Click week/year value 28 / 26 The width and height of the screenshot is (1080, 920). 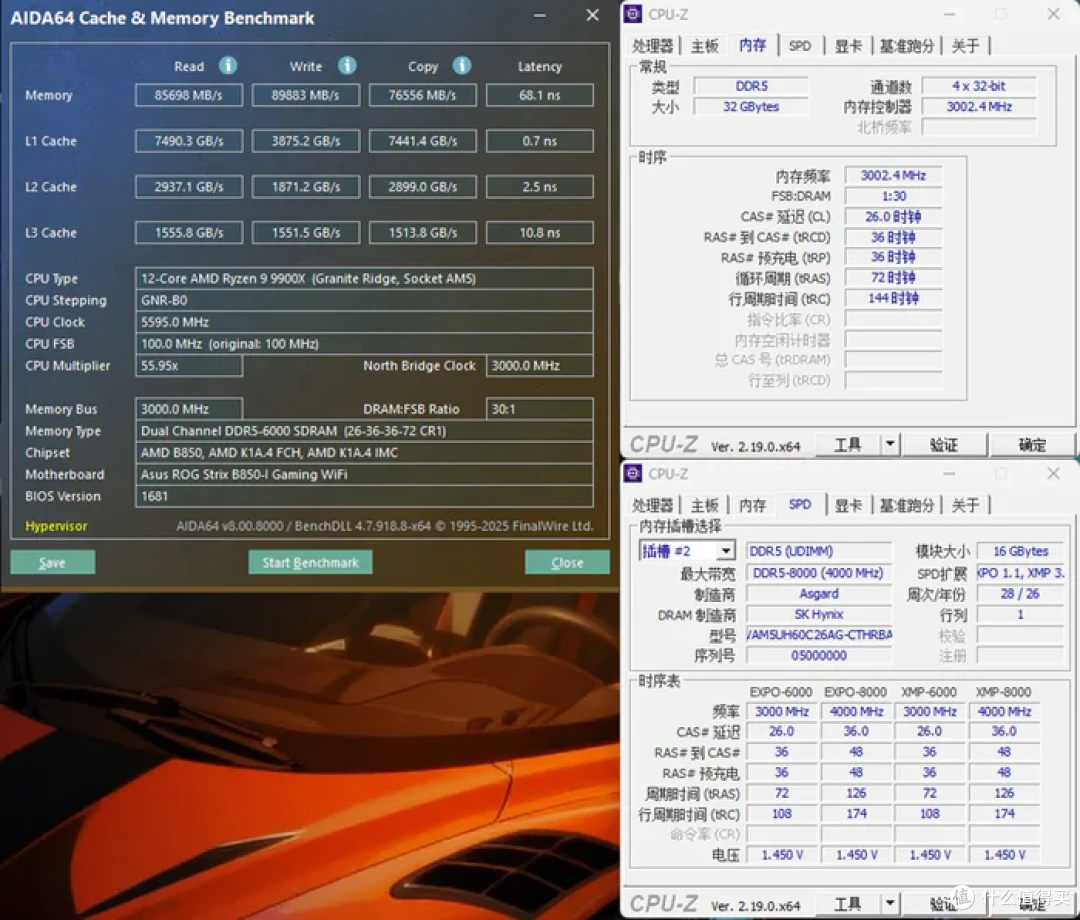[1021, 594]
